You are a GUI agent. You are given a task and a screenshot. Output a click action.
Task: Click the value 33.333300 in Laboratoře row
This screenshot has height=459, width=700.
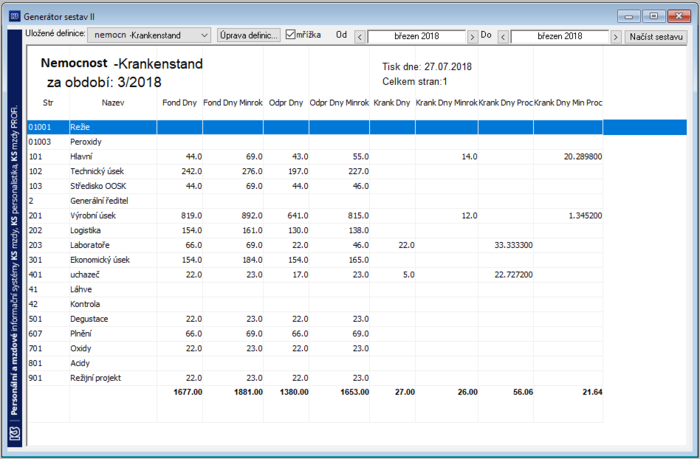(x=513, y=245)
